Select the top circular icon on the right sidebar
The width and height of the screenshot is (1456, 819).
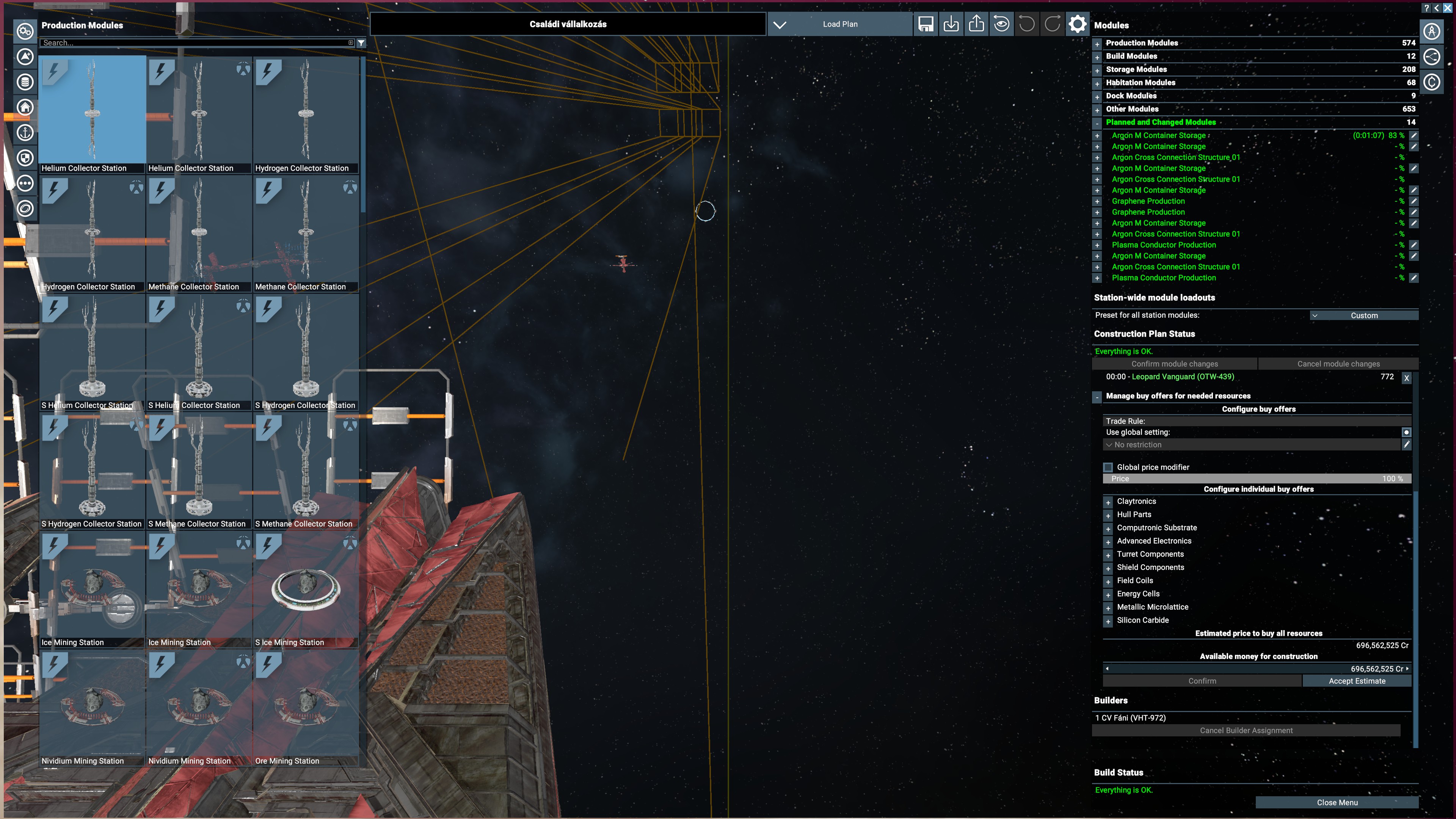pyautogui.click(x=1432, y=31)
